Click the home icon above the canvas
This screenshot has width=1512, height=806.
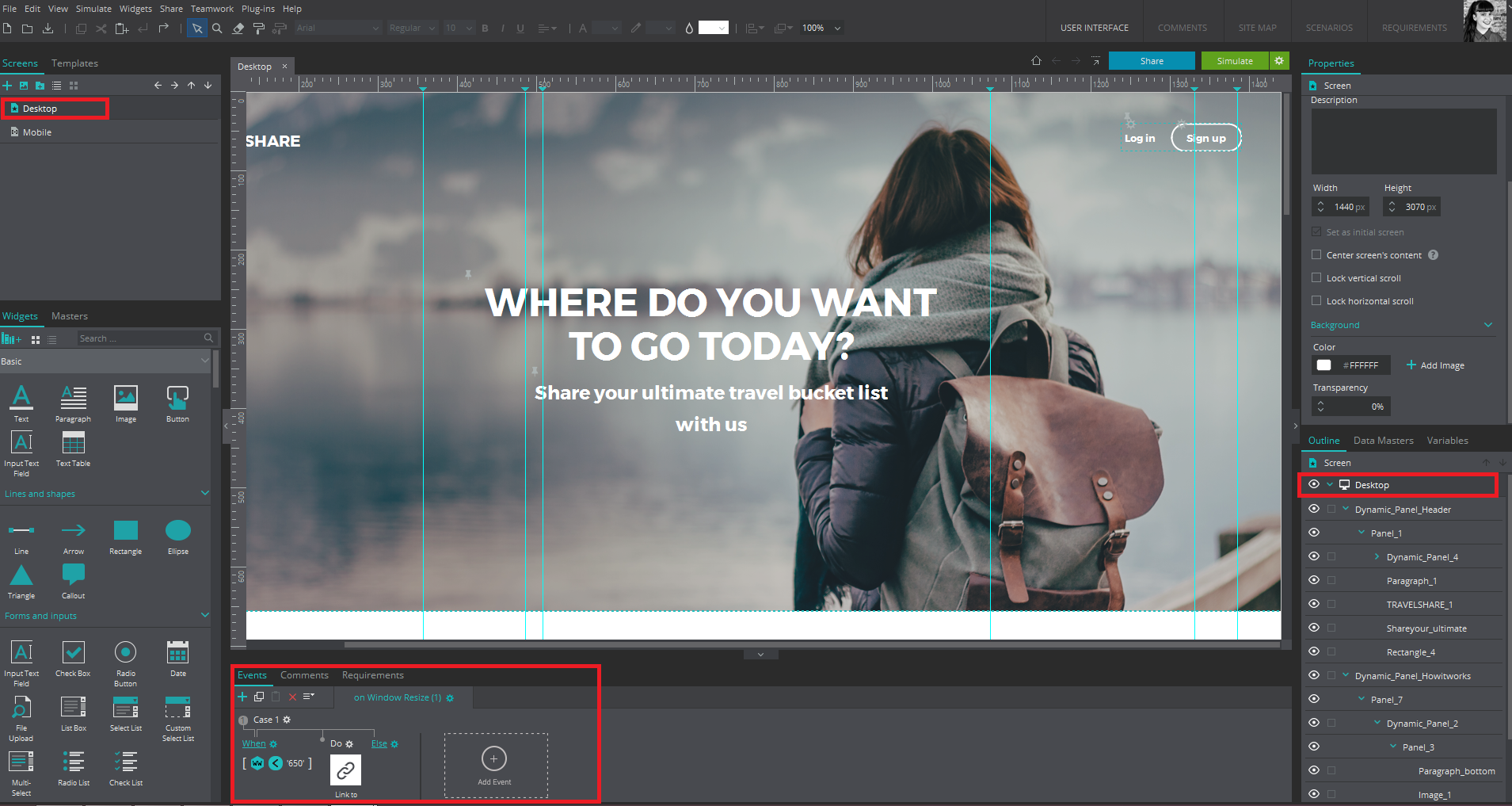tap(1036, 61)
